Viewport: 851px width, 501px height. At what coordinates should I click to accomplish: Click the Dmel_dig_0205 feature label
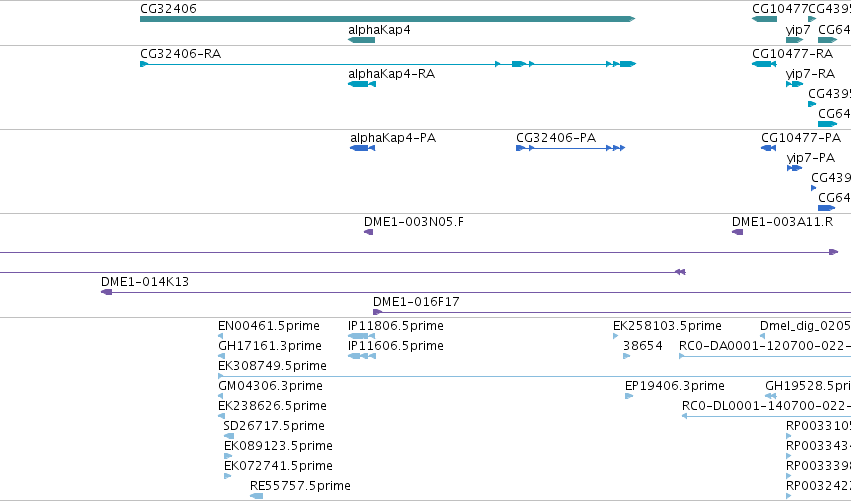[x=805, y=326]
